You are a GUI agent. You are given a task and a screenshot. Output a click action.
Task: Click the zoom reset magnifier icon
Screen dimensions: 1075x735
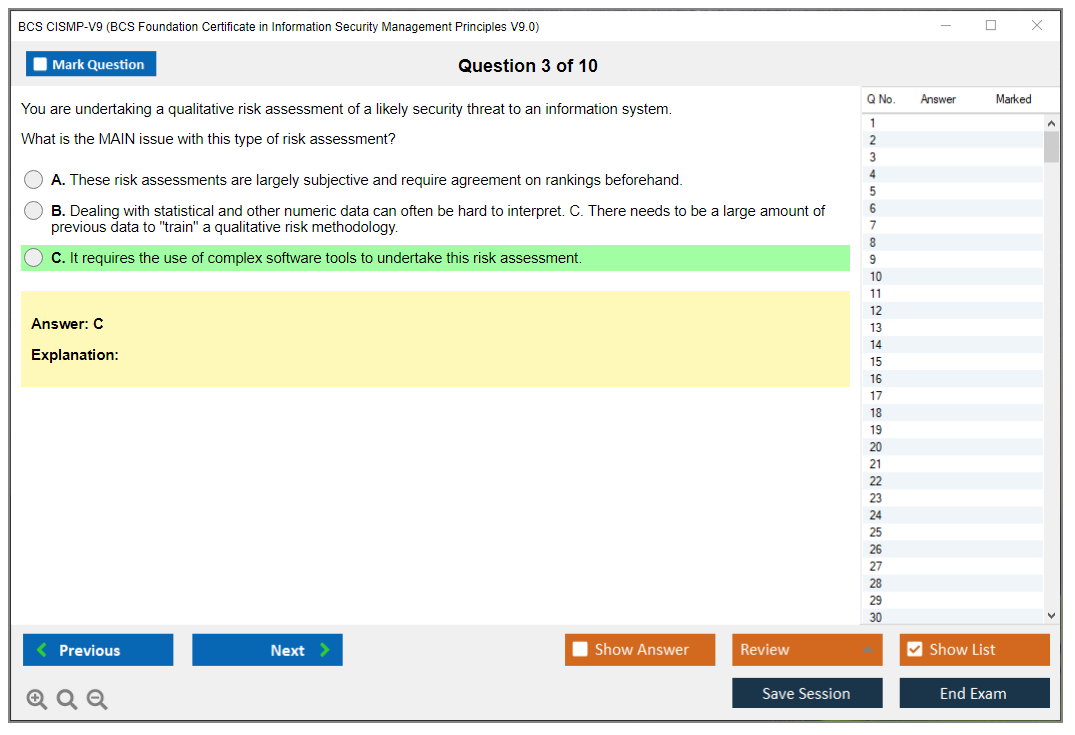[x=67, y=700]
